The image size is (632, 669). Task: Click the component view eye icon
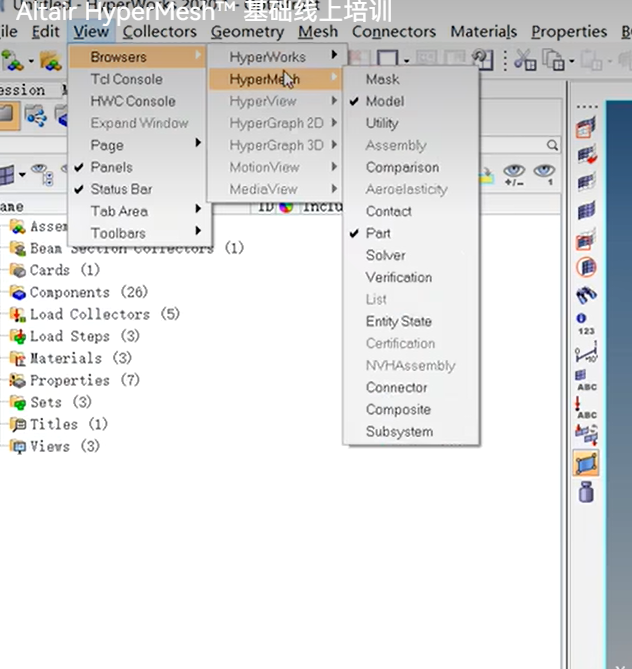point(42,175)
